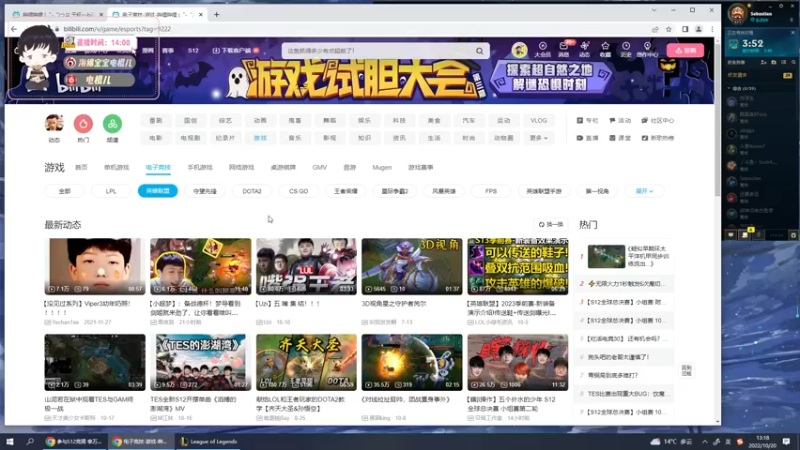Open the green 频道 channel icon
The height and width of the screenshot is (450, 800).
coord(112,123)
